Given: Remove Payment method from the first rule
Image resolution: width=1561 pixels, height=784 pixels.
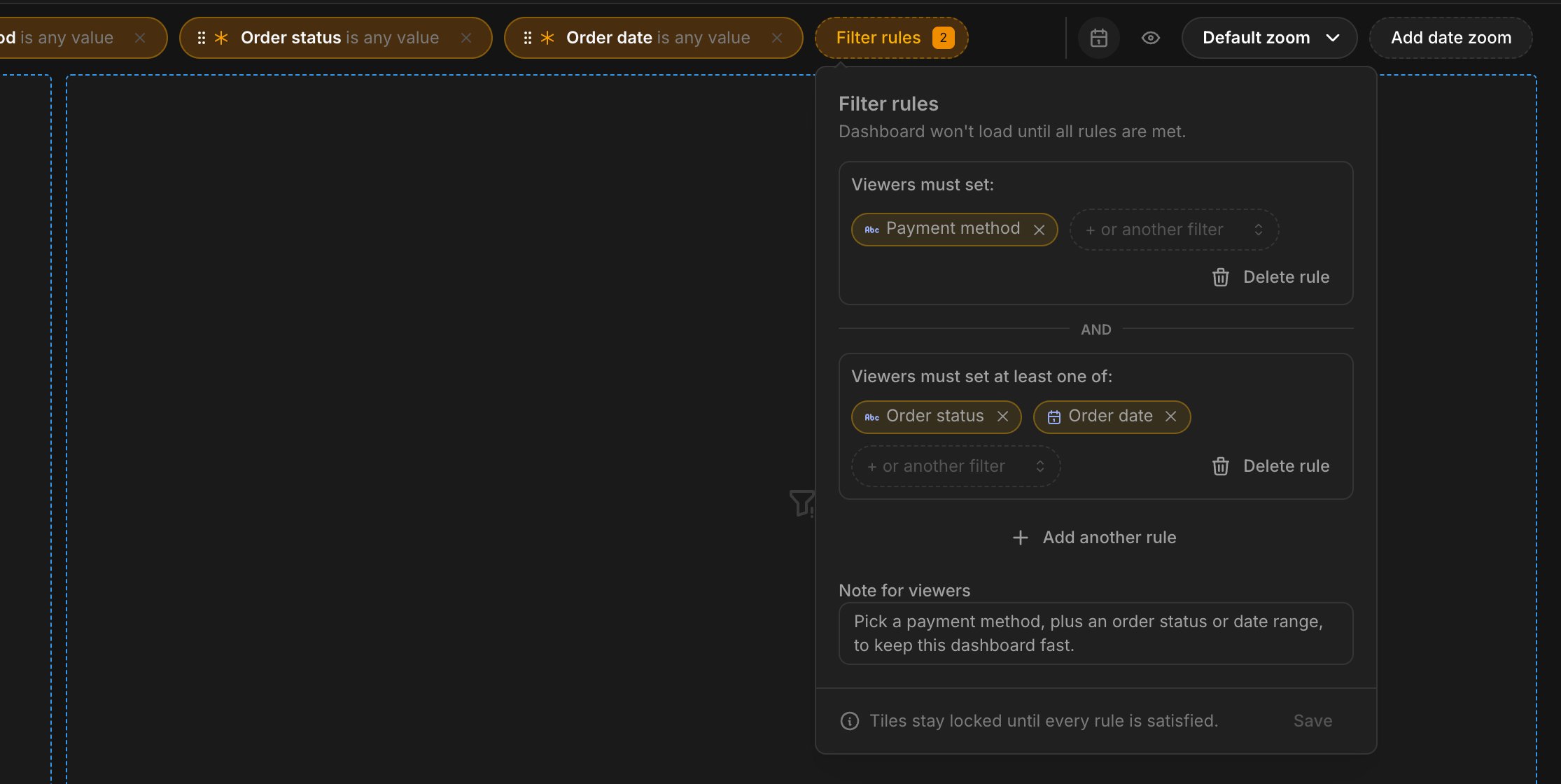Looking at the screenshot, I should pos(1039,230).
